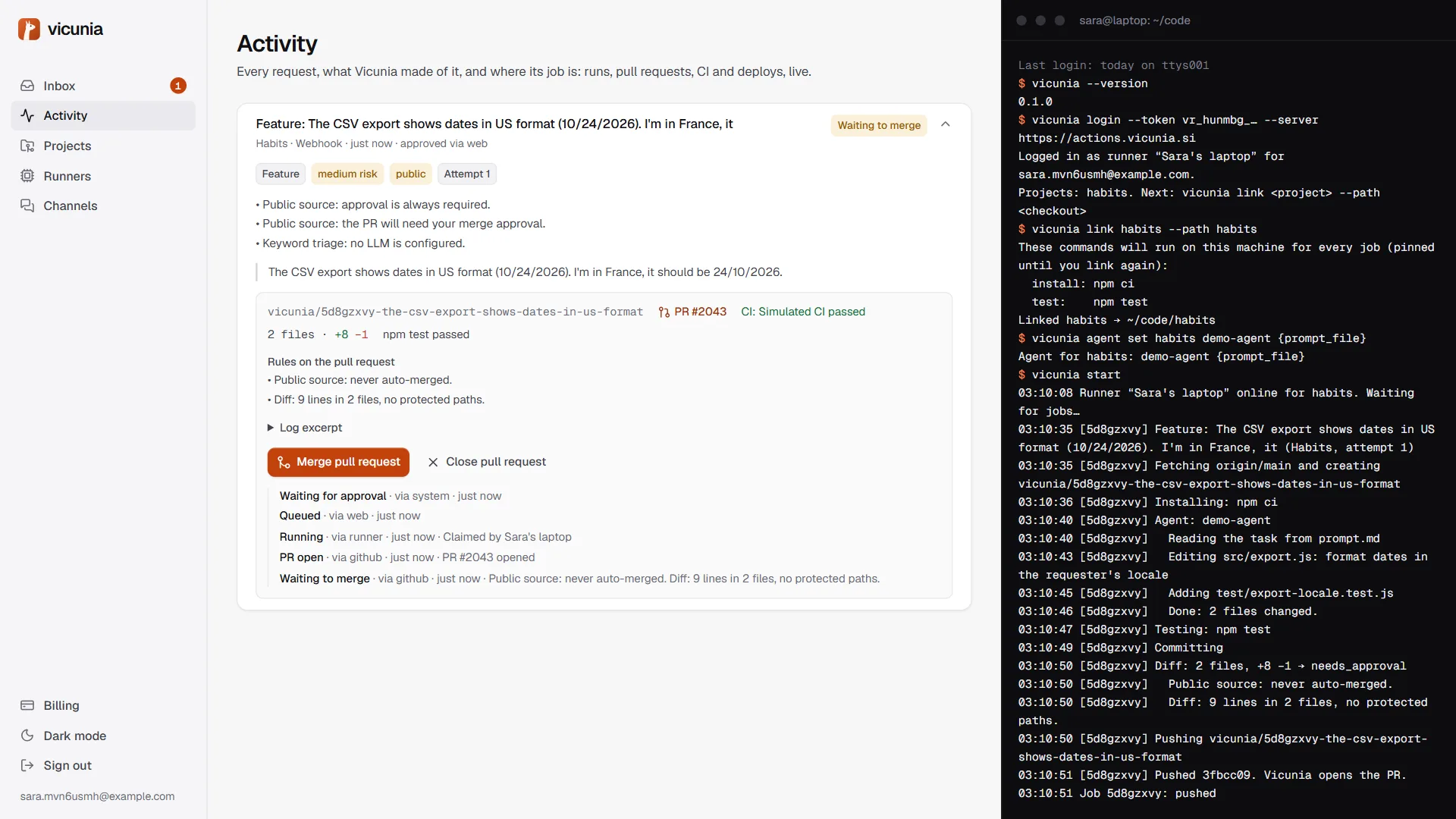The height and width of the screenshot is (819, 1456).
Task: Click the '2 files' diff summary
Action: click(290, 334)
